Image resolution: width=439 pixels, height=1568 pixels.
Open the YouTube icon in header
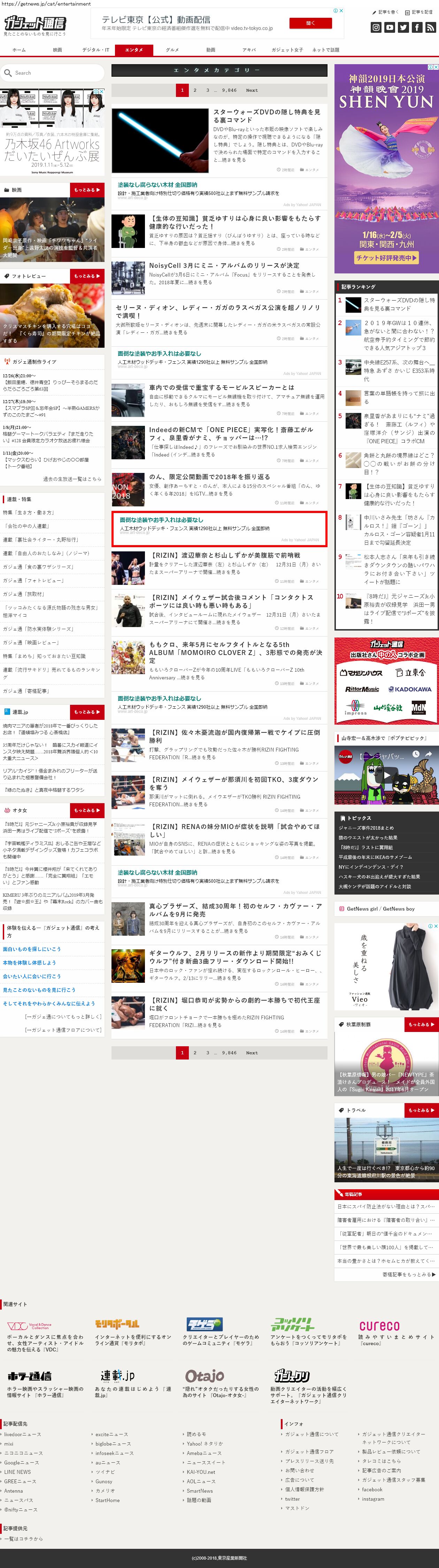(389, 28)
